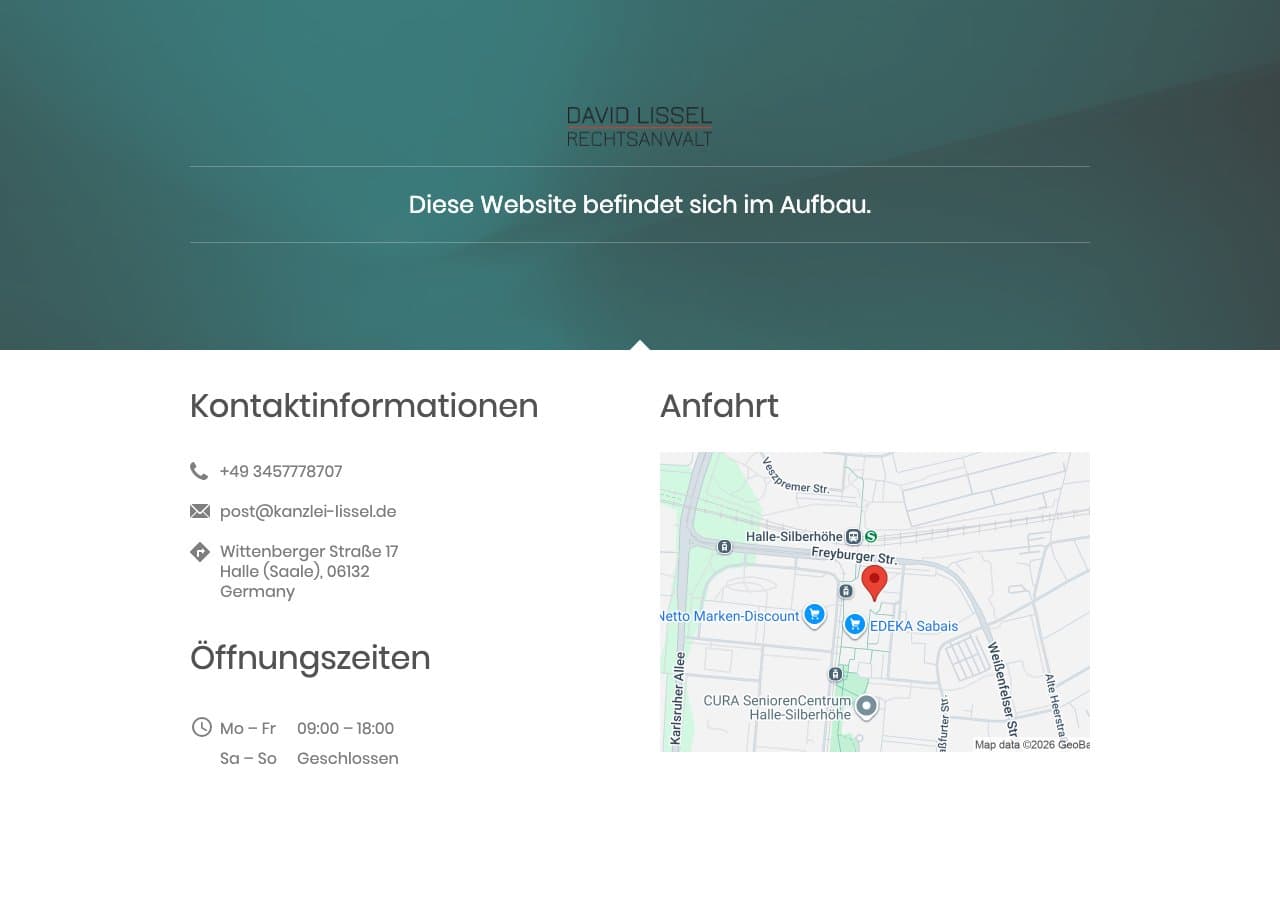Click the CURA SeniorenCentrum gray map marker
1280x900 pixels.
866,706
